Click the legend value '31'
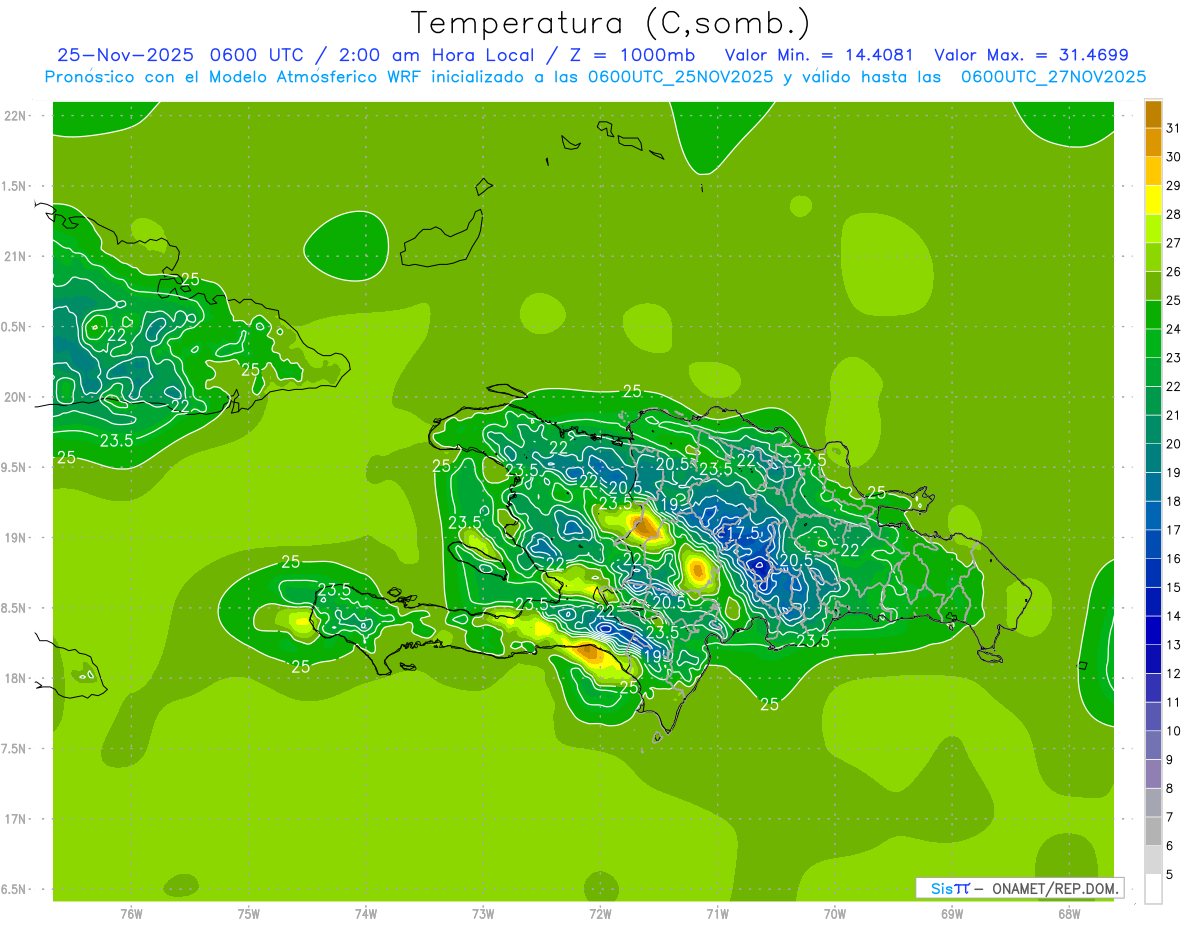 [x=1173, y=128]
